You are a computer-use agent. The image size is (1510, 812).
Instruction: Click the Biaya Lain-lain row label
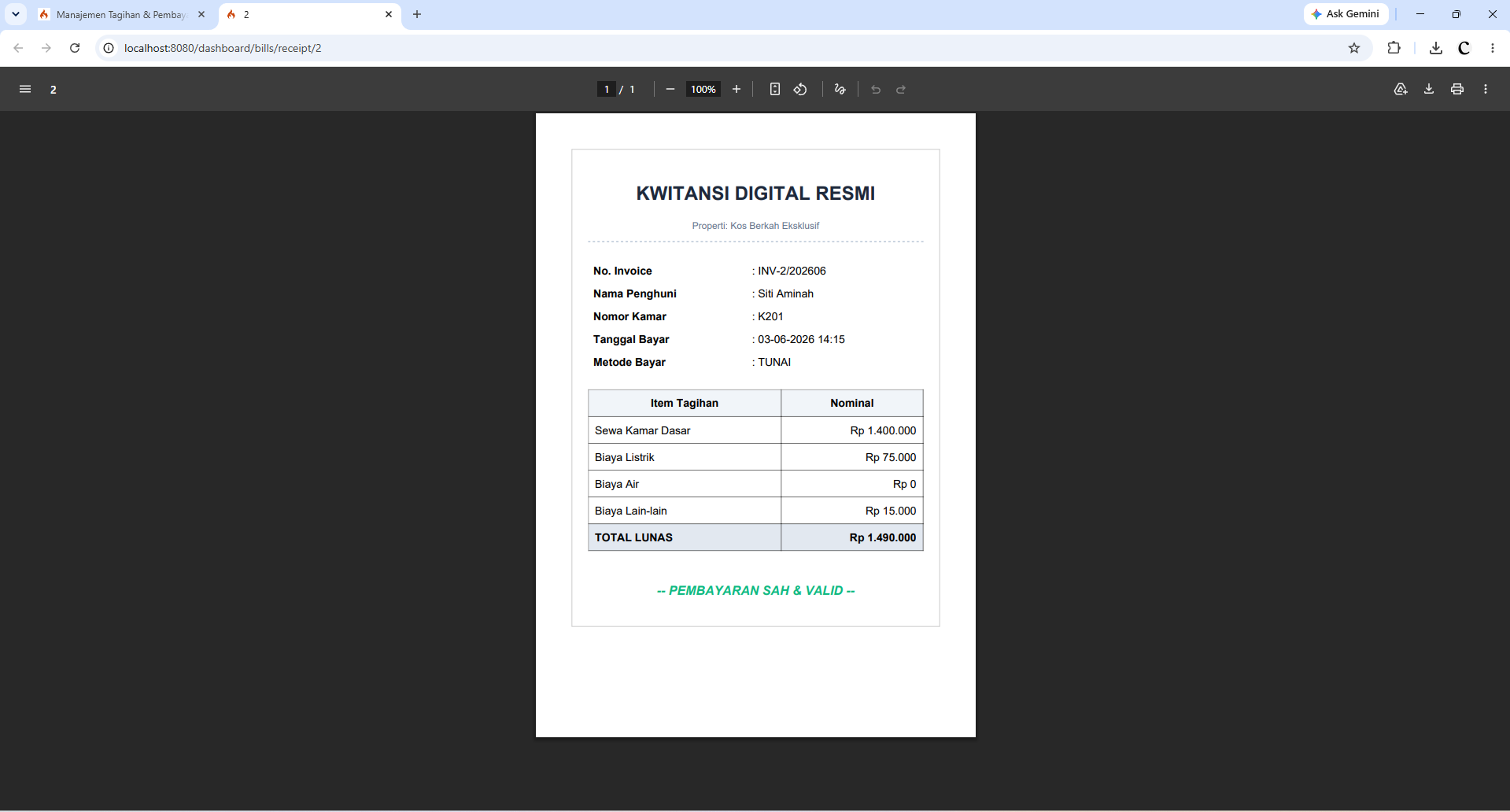tap(630, 511)
